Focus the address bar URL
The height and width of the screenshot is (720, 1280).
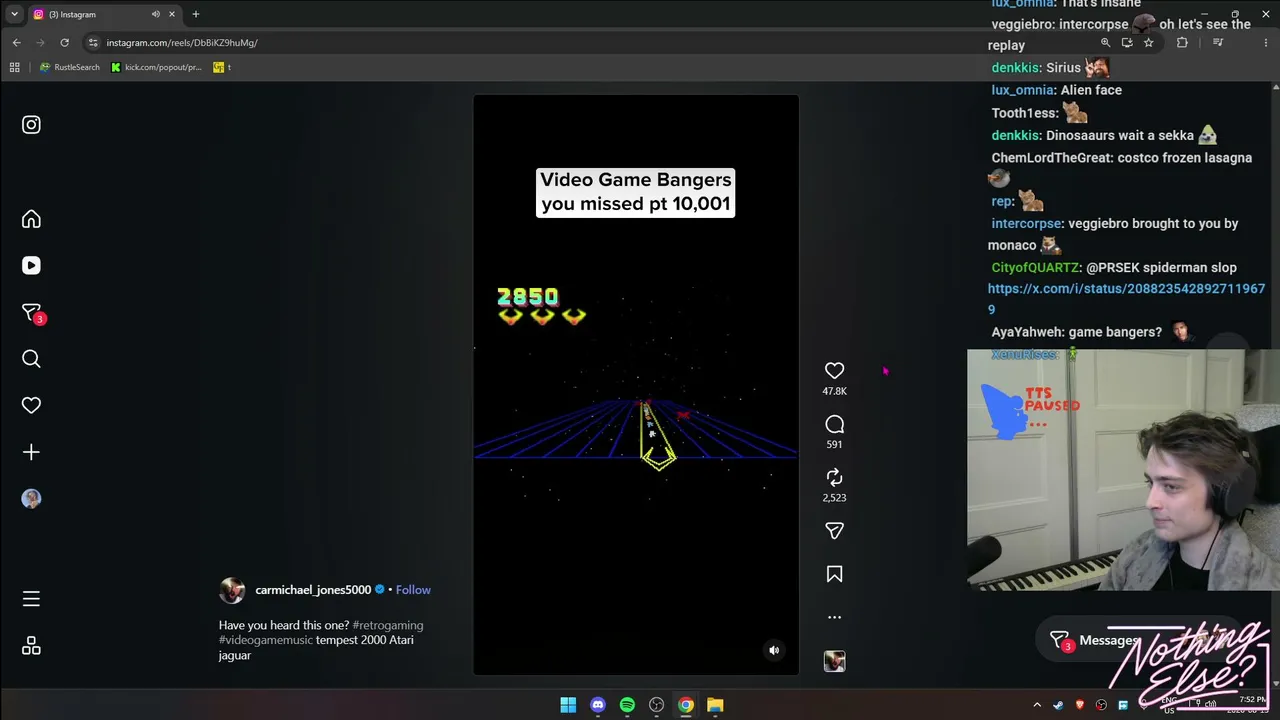[182, 43]
